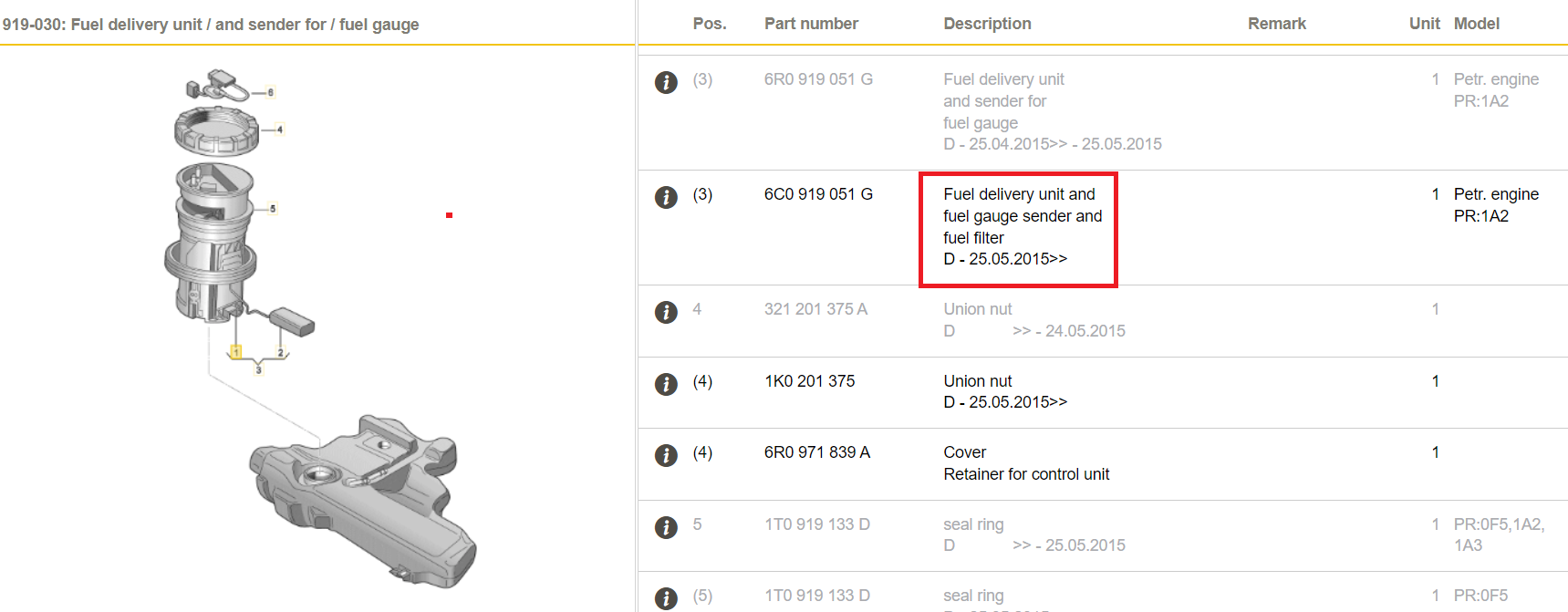The height and width of the screenshot is (612, 1568).
Task: Open info icon on the highlighted 6C0 919 051 G row
Action: (x=666, y=197)
